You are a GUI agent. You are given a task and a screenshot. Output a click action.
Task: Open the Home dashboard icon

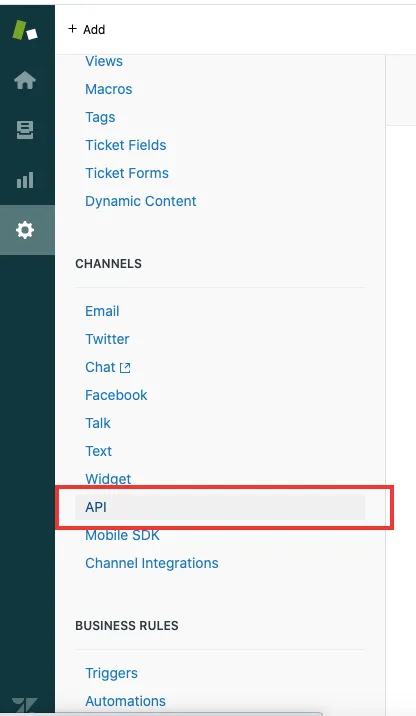click(25, 81)
